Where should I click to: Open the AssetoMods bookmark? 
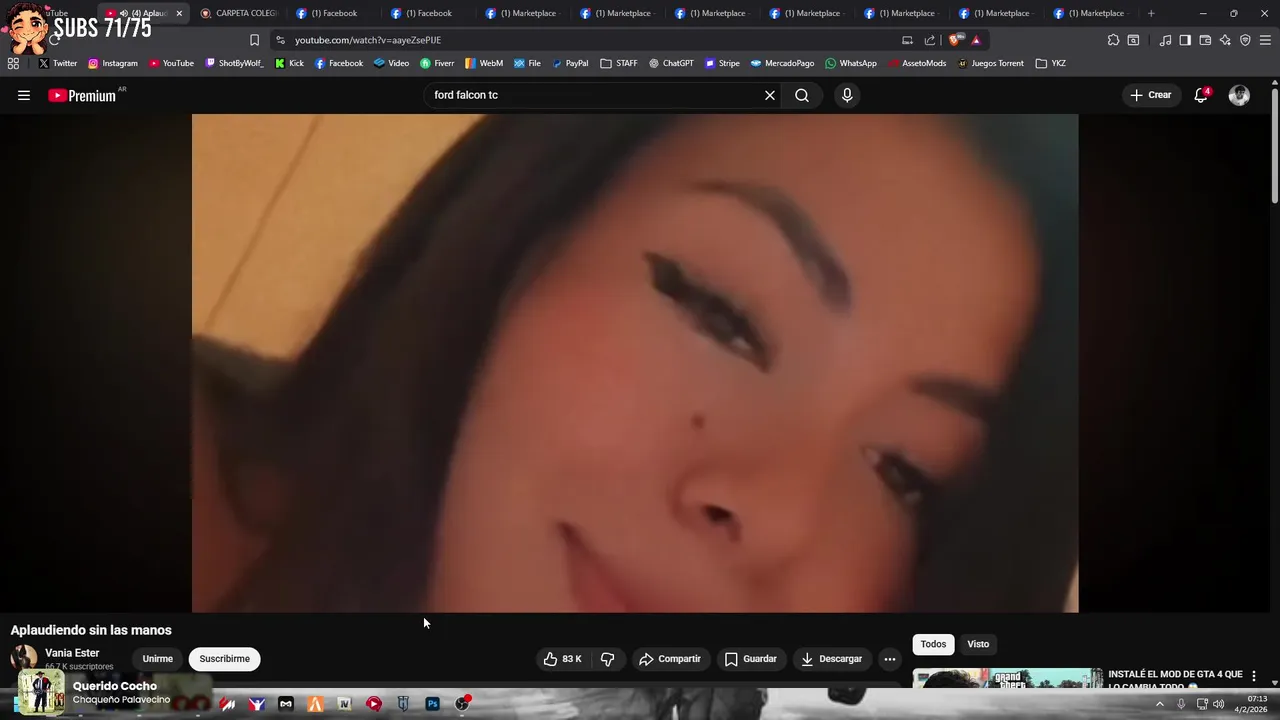tap(917, 63)
